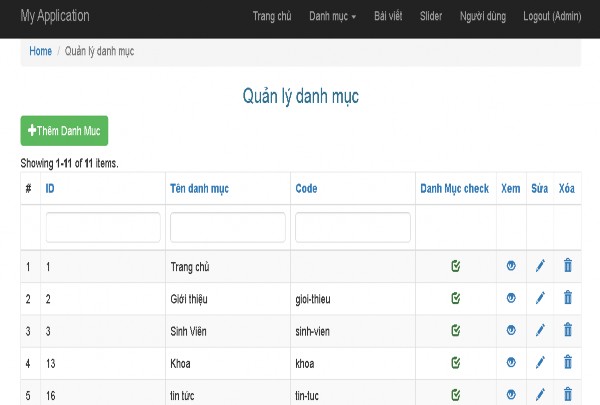Open view eye icon for Khoa row
The image size is (600, 405).
(511, 362)
